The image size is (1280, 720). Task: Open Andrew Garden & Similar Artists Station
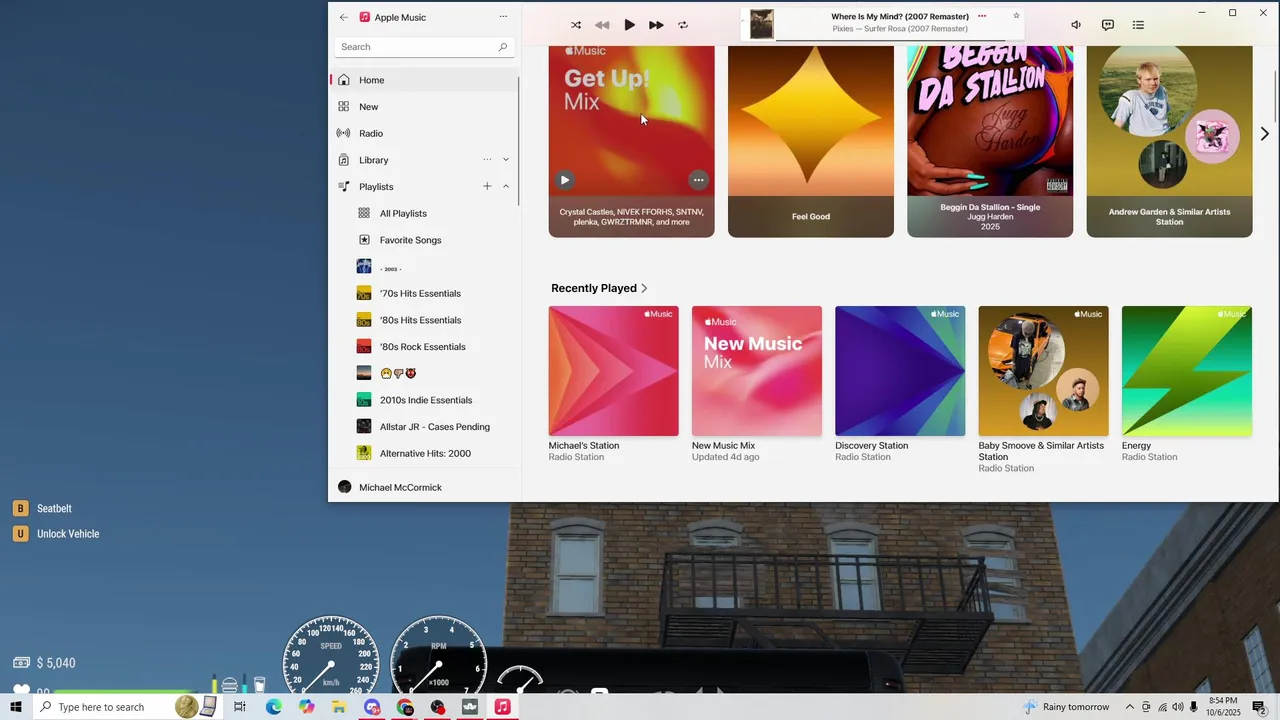pyautogui.click(x=1169, y=141)
